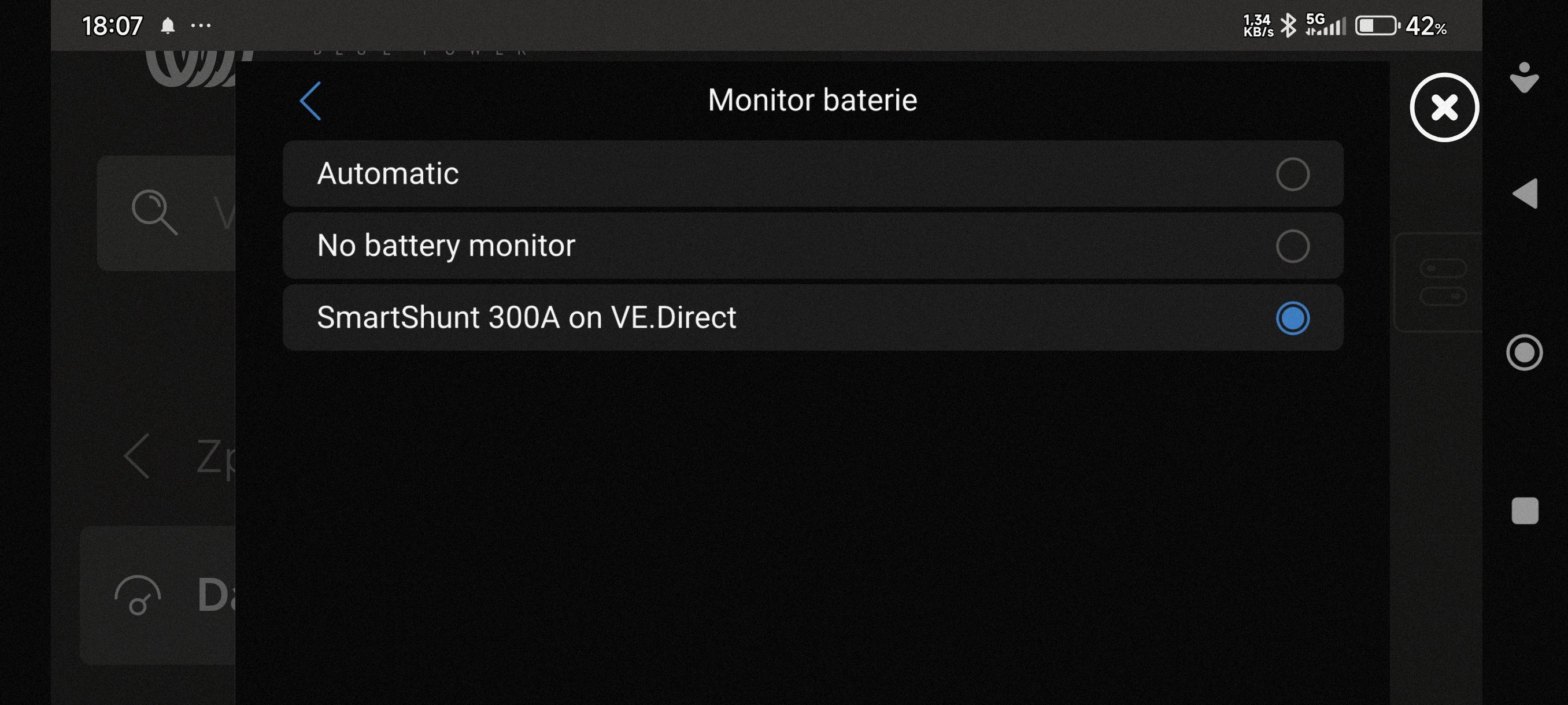Tap the dimmed dashboard gauge icon

(x=138, y=595)
